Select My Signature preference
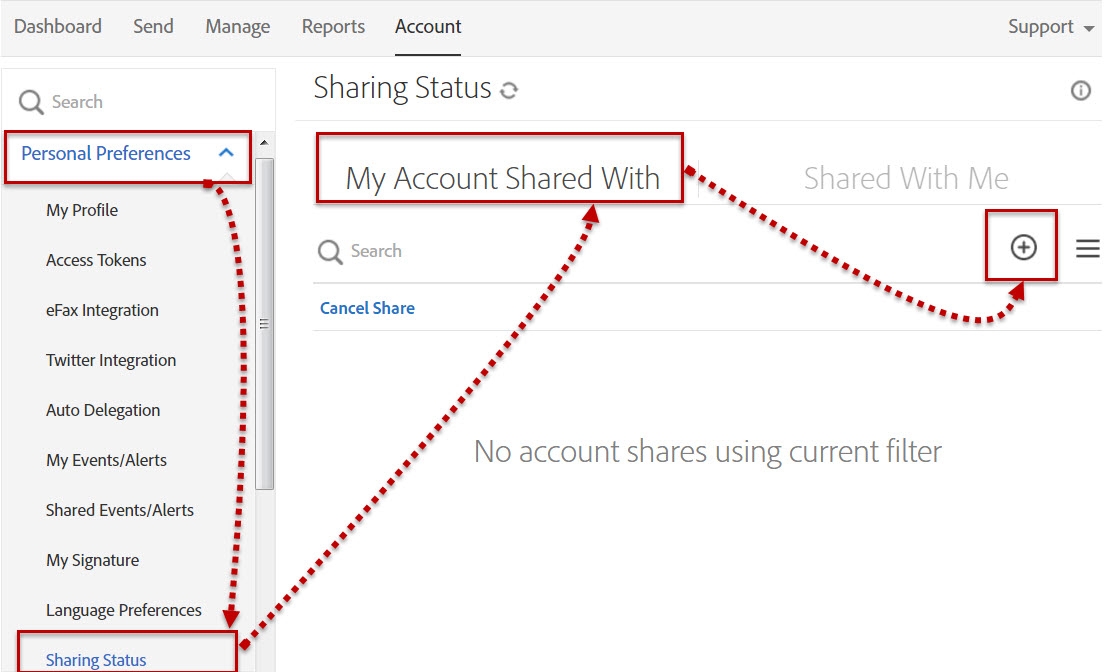1108x672 pixels. [x=92, y=560]
